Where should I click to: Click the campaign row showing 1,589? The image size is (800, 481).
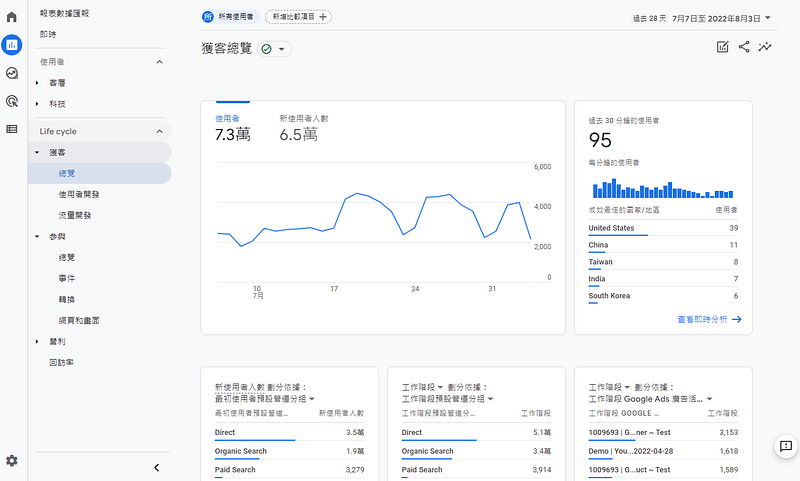tap(663, 470)
